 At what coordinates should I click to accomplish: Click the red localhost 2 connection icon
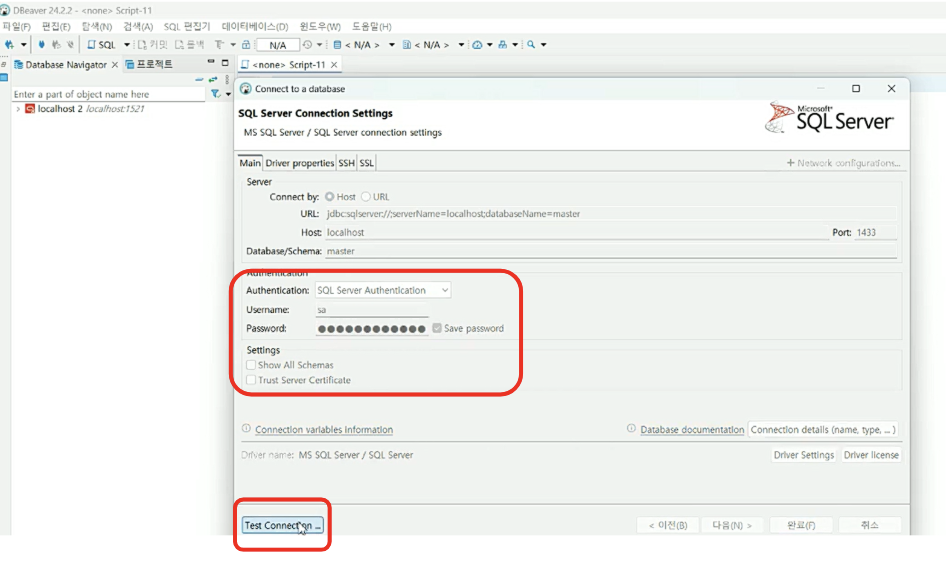pos(30,109)
